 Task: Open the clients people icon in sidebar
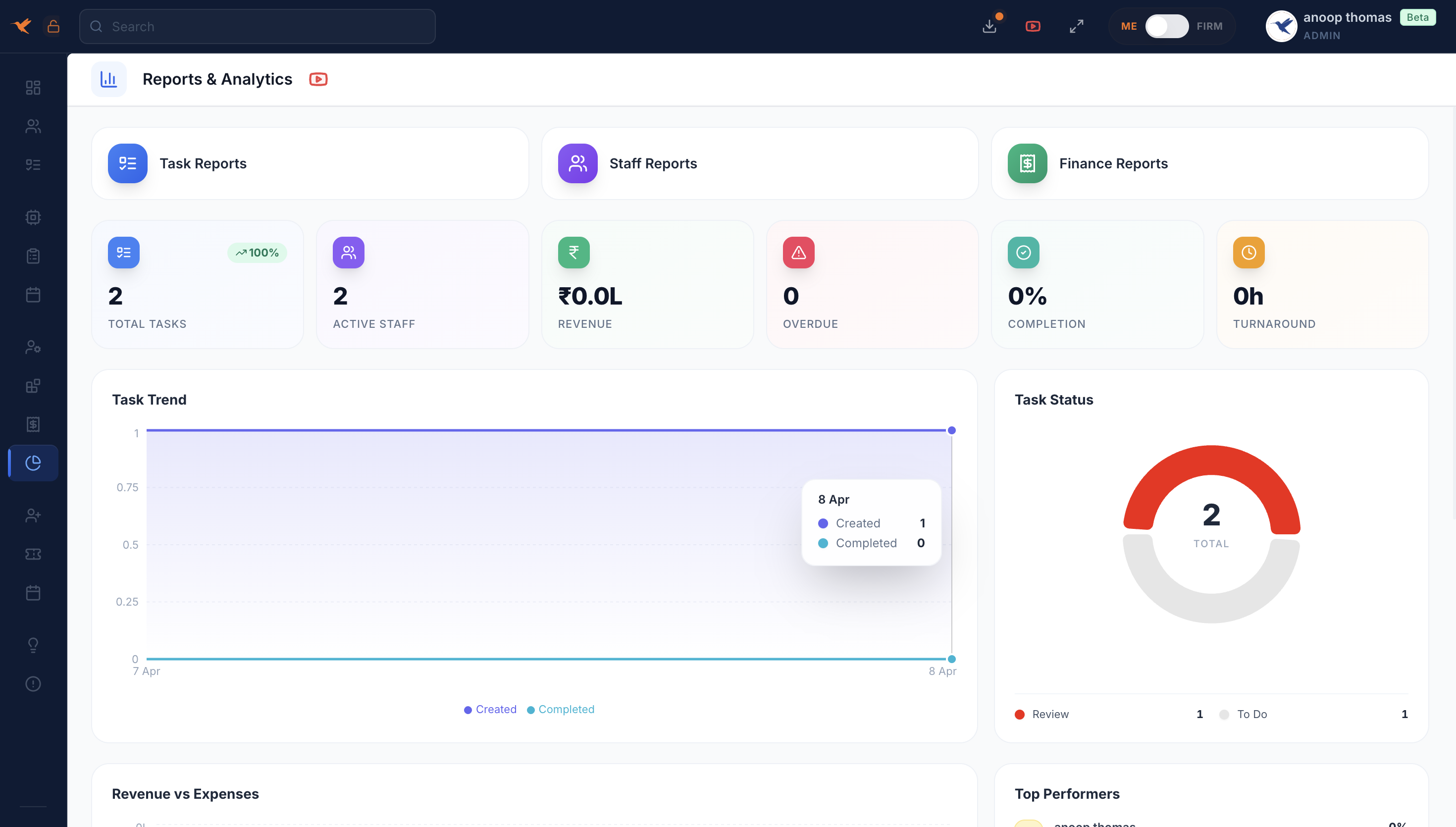pyautogui.click(x=33, y=126)
